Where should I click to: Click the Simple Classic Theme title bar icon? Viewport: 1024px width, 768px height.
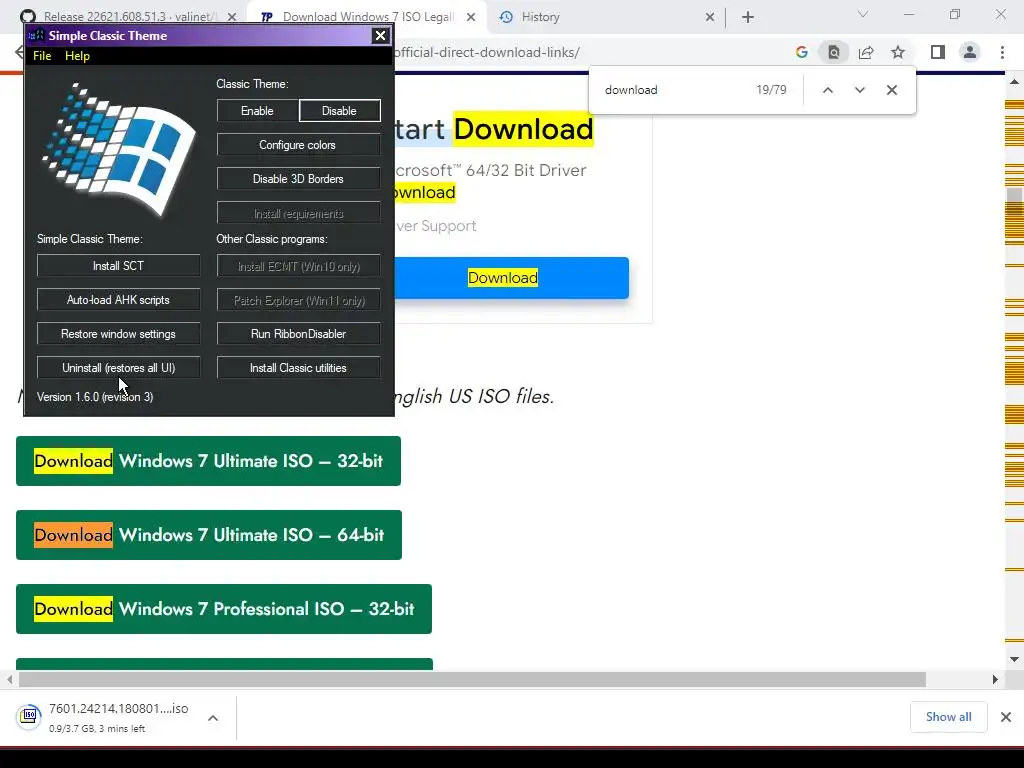[x=36, y=35]
